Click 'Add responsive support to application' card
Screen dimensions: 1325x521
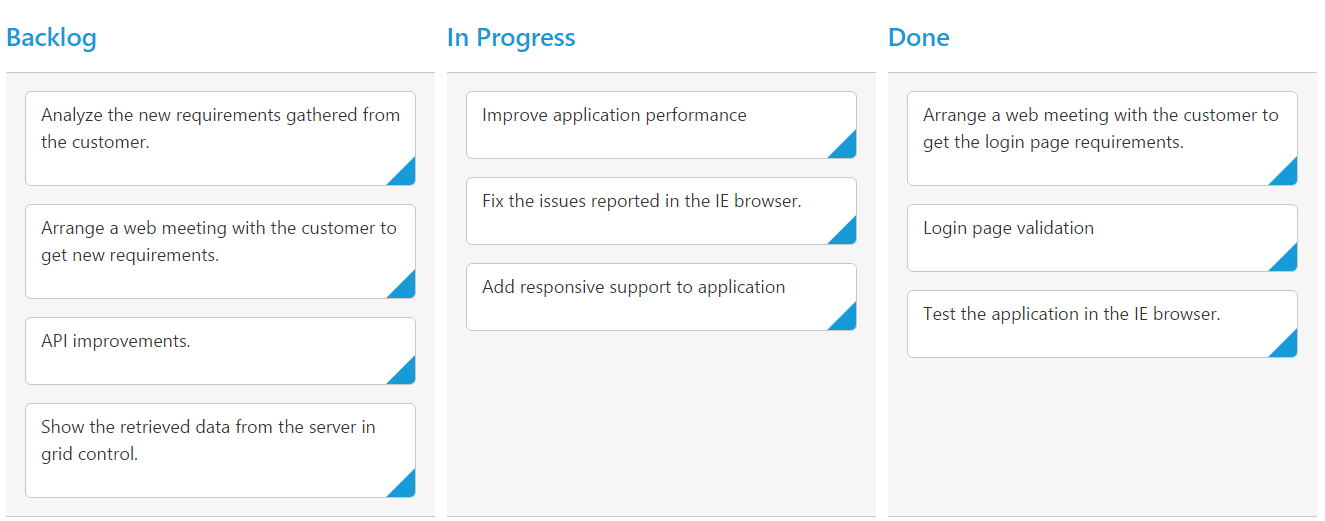tap(640, 296)
